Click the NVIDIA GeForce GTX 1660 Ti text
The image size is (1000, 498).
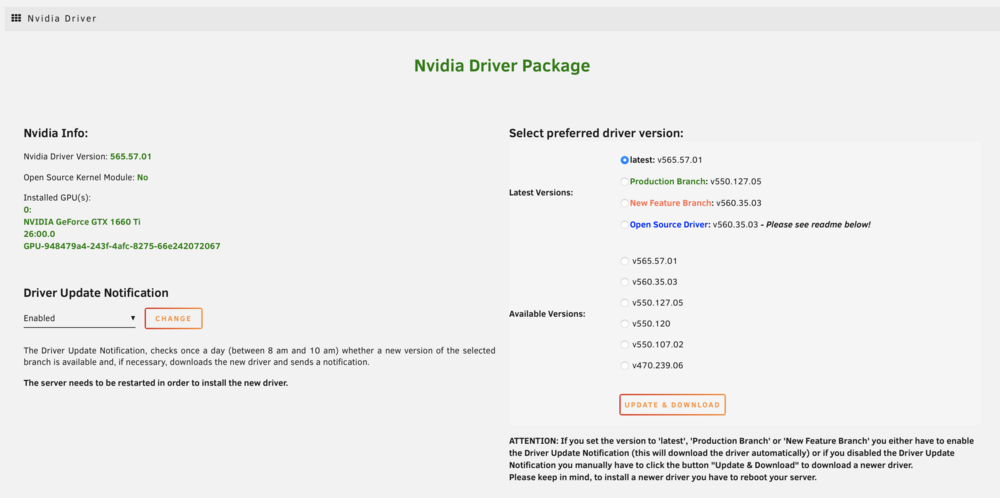(82, 222)
